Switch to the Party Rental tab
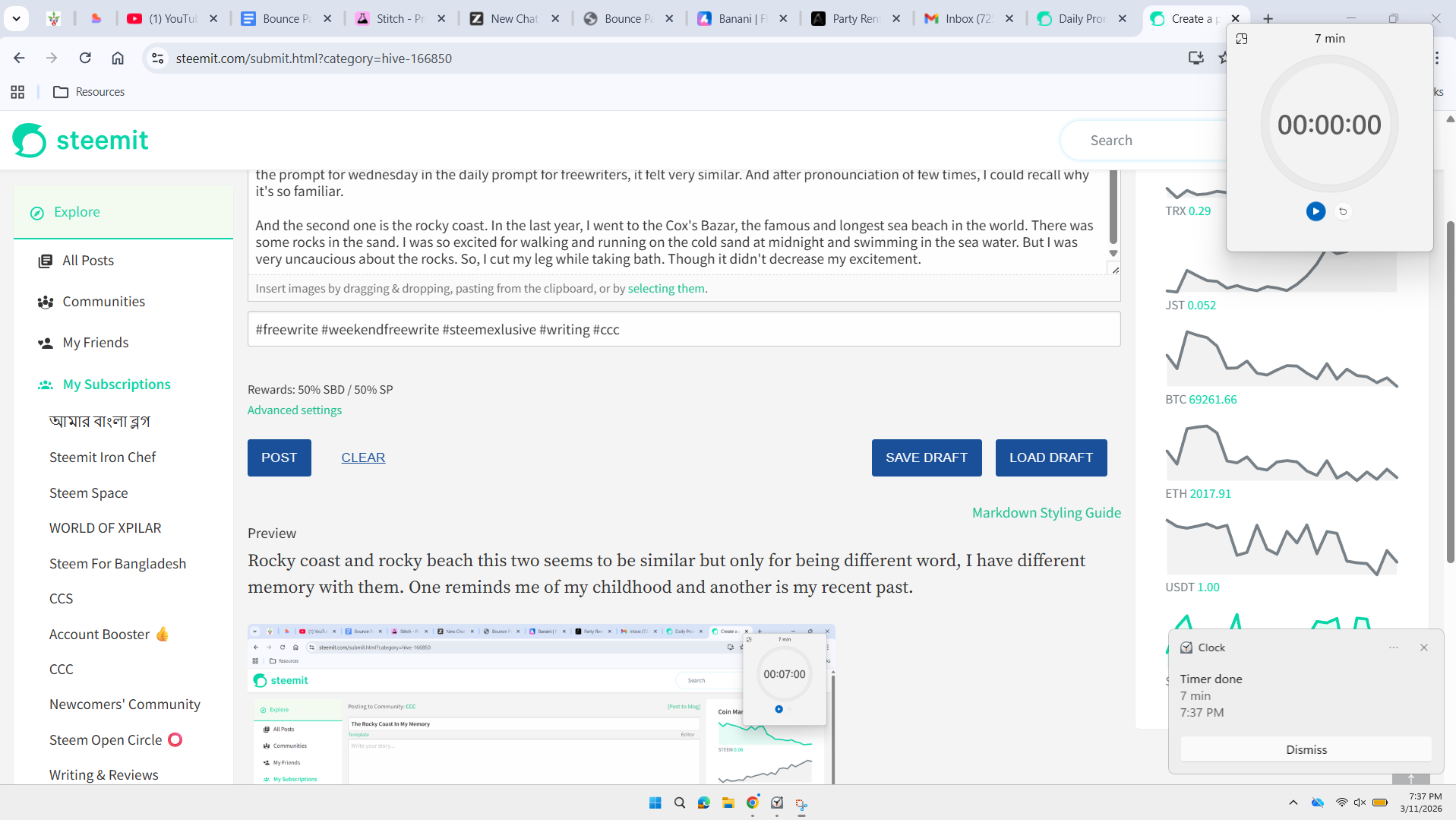1456x820 pixels. 846,18
